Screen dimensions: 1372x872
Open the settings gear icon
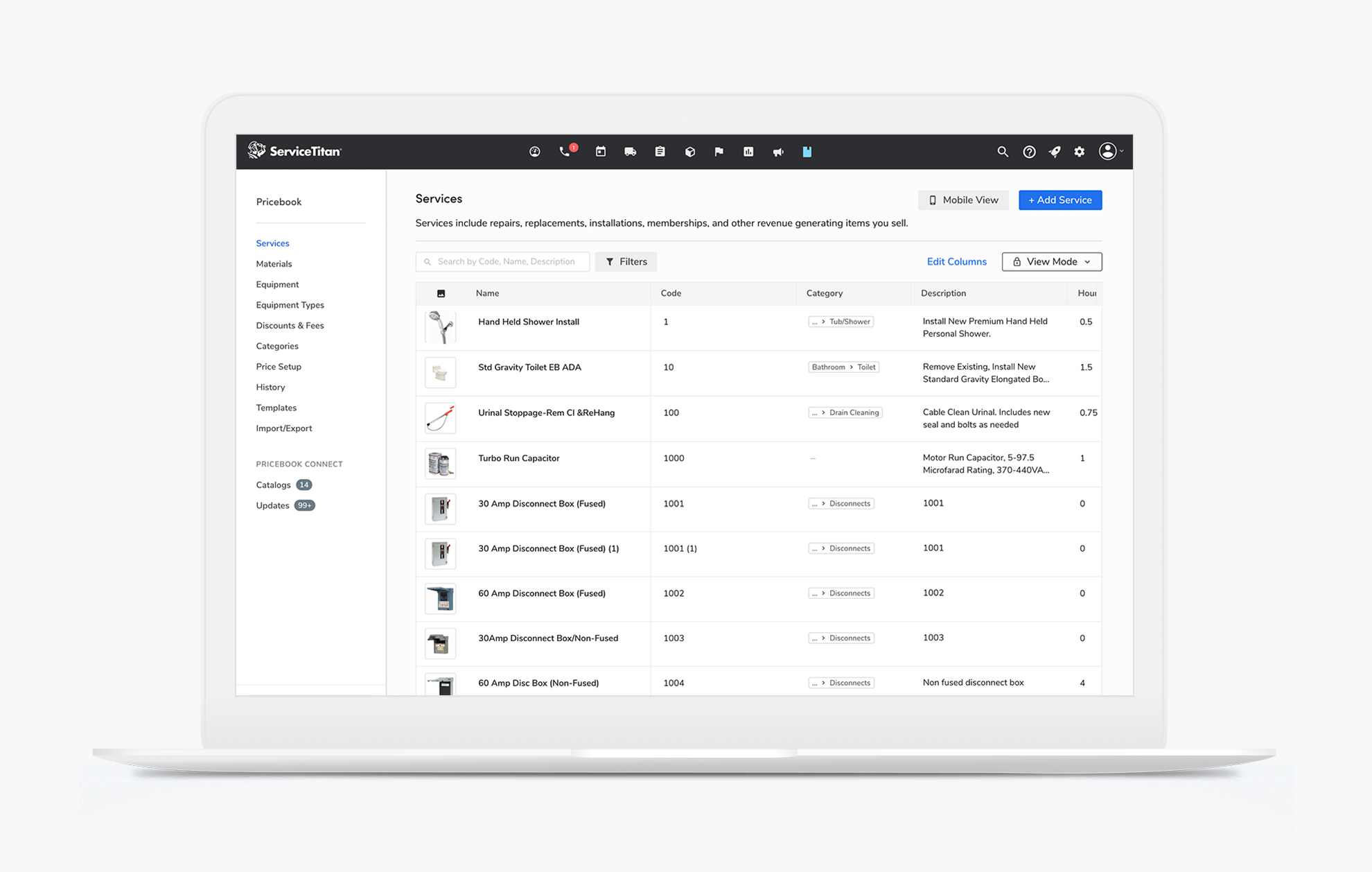click(1080, 152)
